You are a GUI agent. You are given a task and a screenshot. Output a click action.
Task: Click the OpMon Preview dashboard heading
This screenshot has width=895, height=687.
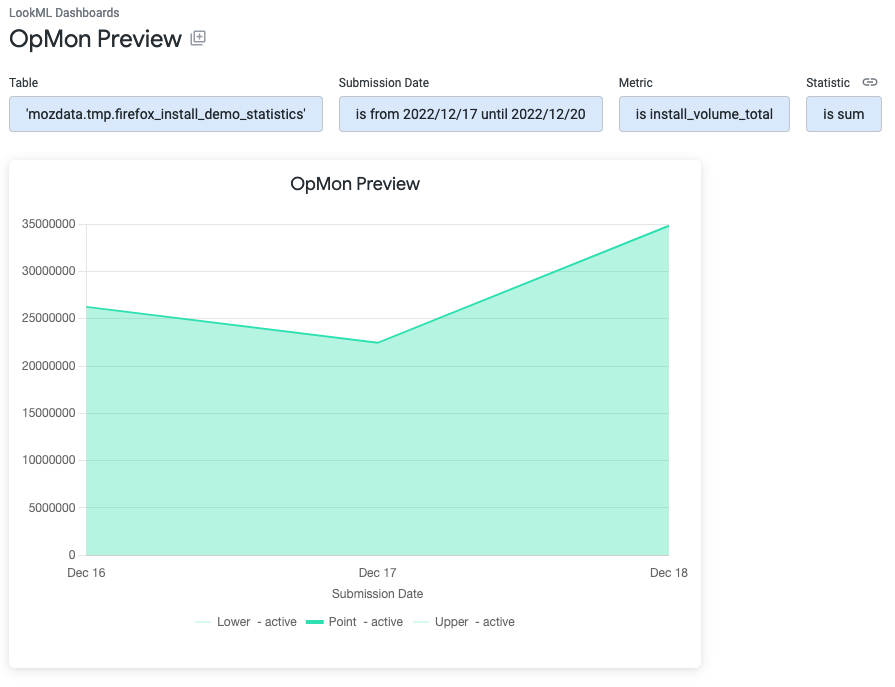point(95,39)
